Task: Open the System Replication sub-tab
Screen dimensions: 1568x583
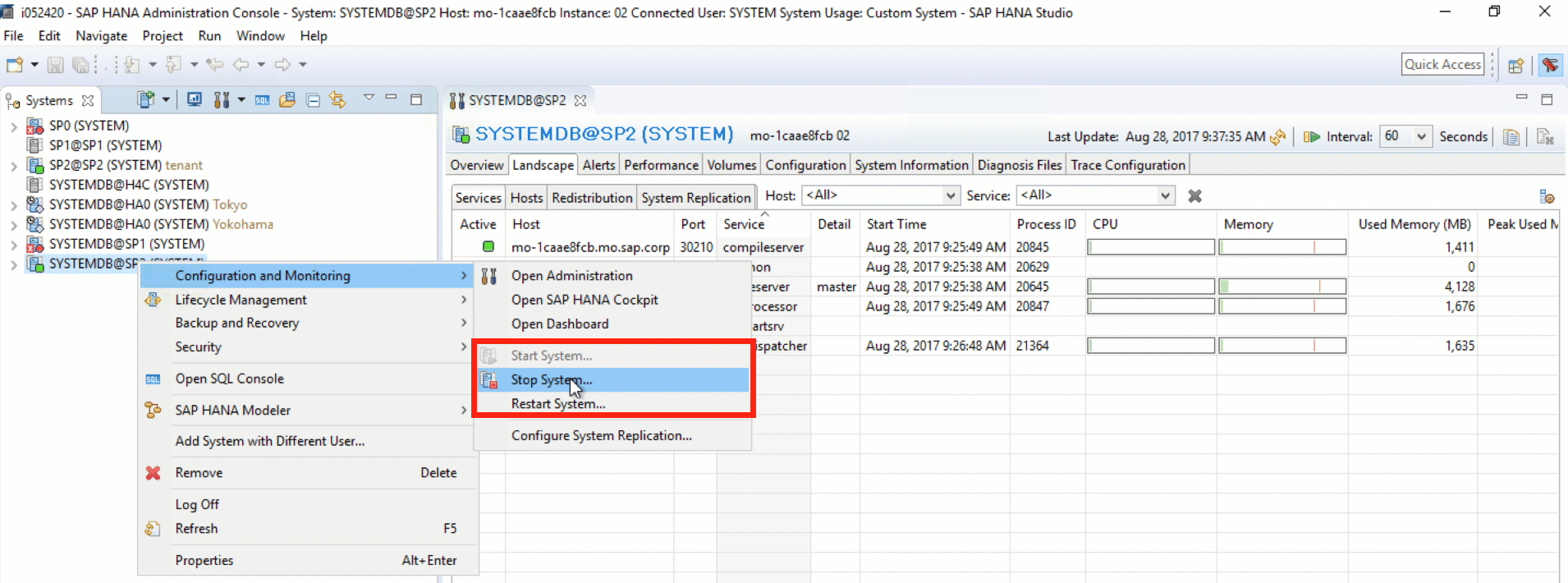Action: 696,198
